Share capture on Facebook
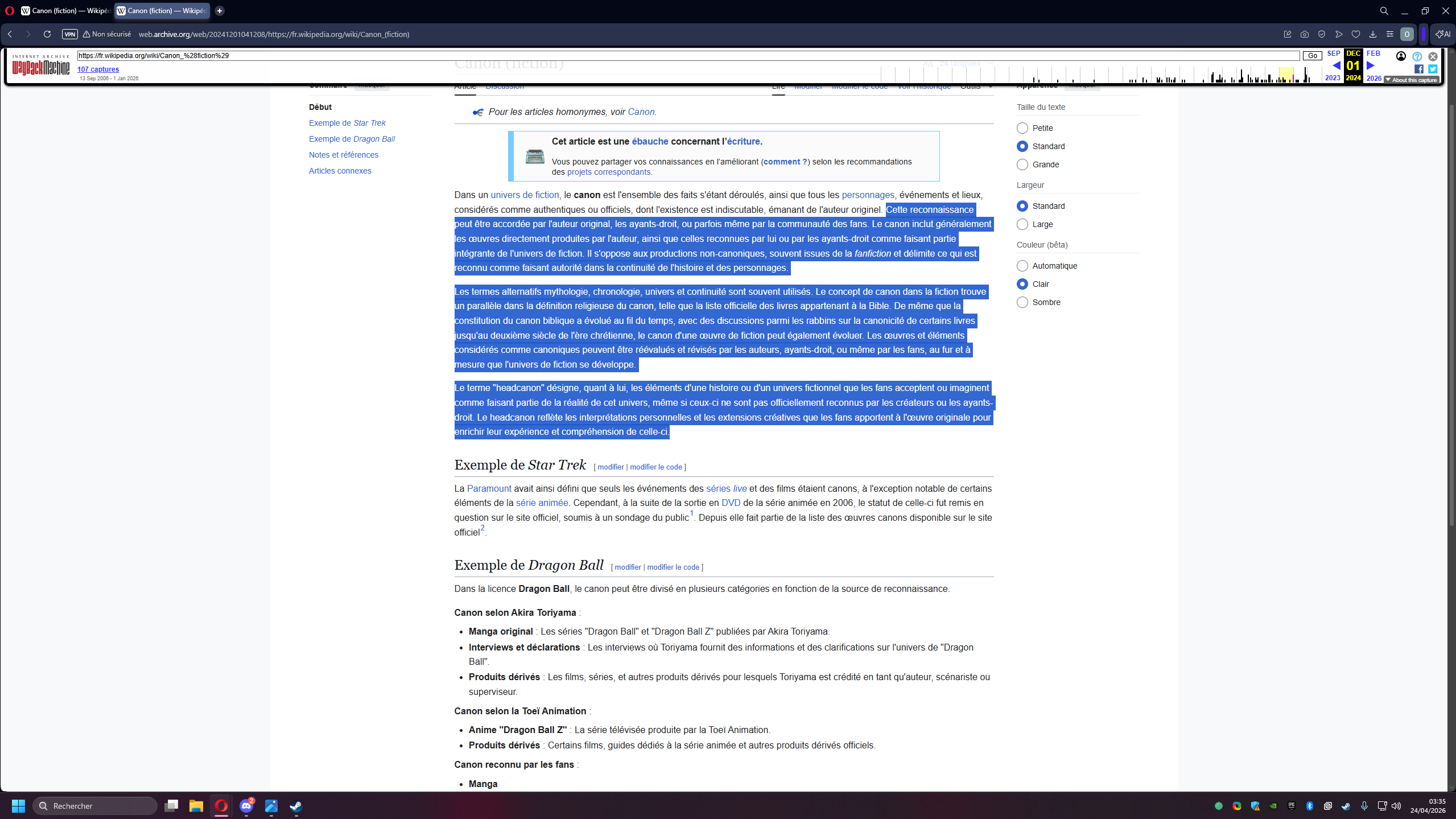 [x=1419, y=69]
